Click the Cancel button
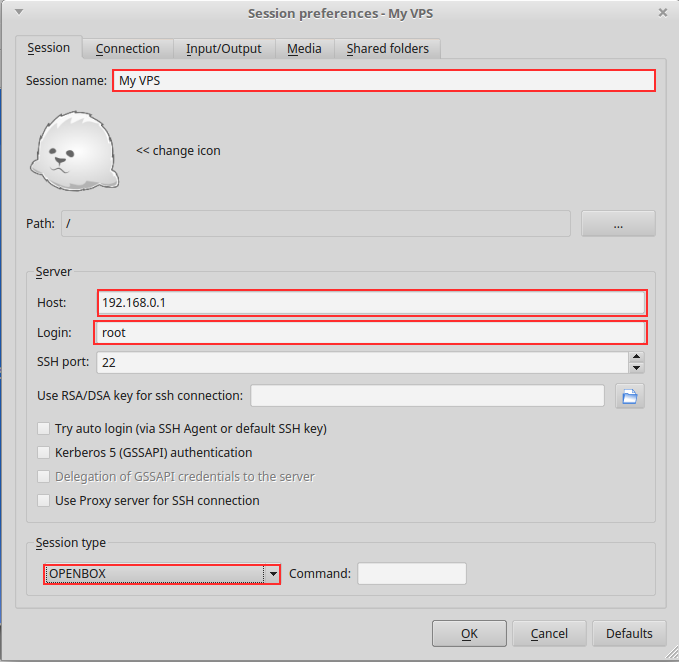The width and height of the screenshot is (679, 662). click(549, 633)
